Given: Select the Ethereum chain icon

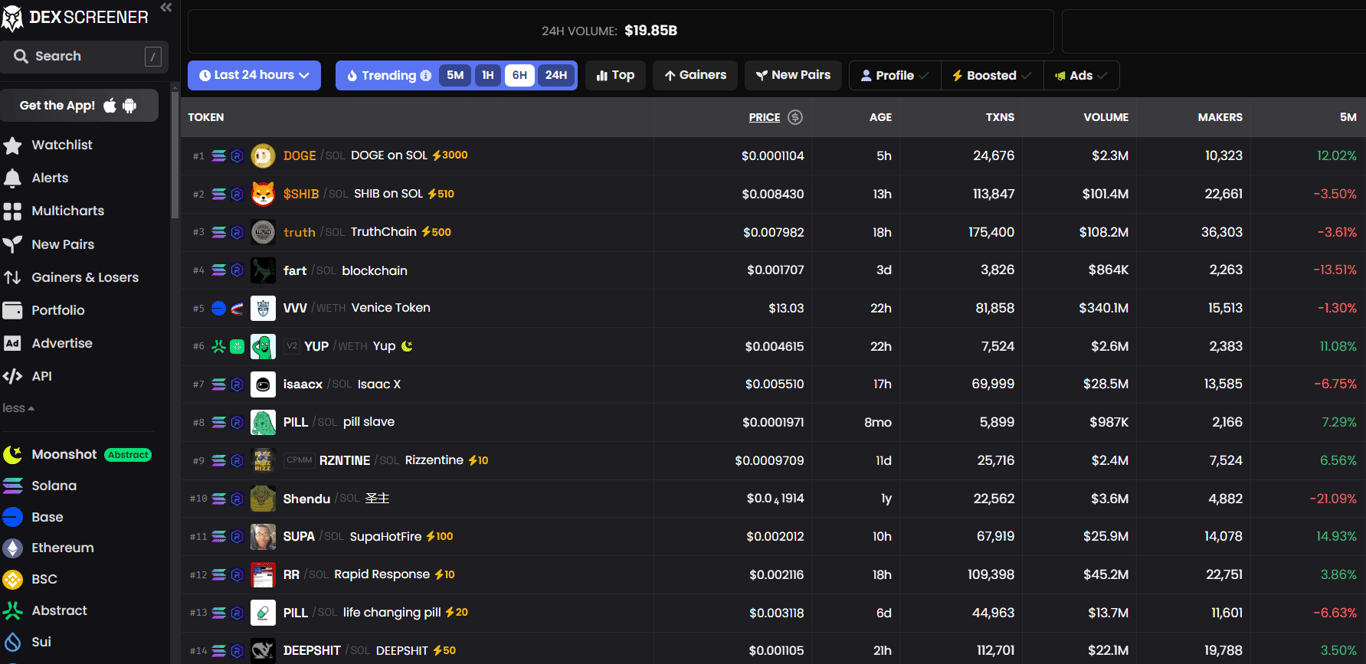Looking at the screenshot, I should (60, 548).
